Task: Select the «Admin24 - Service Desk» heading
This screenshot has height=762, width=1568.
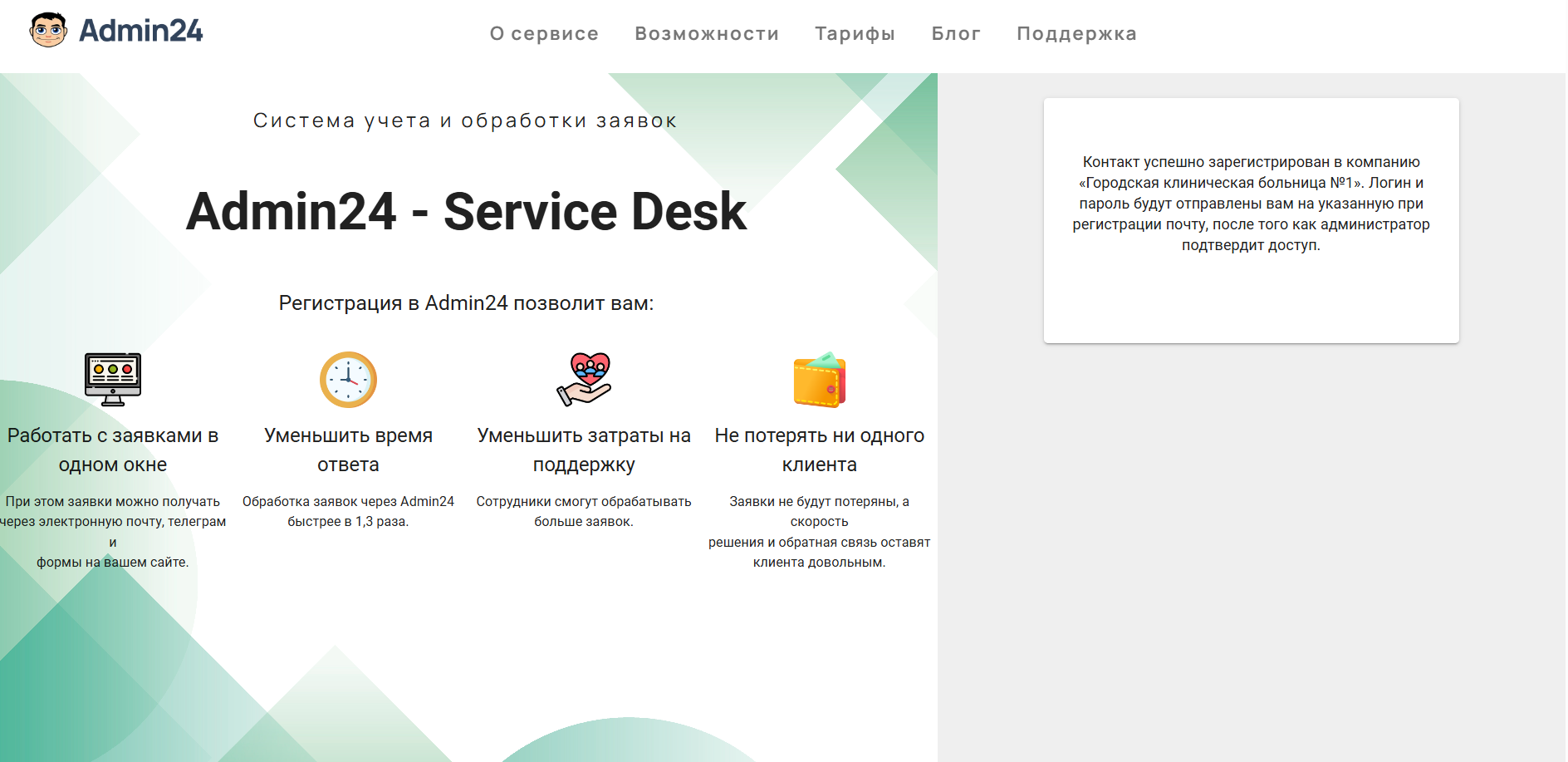Action: [467, 211]
